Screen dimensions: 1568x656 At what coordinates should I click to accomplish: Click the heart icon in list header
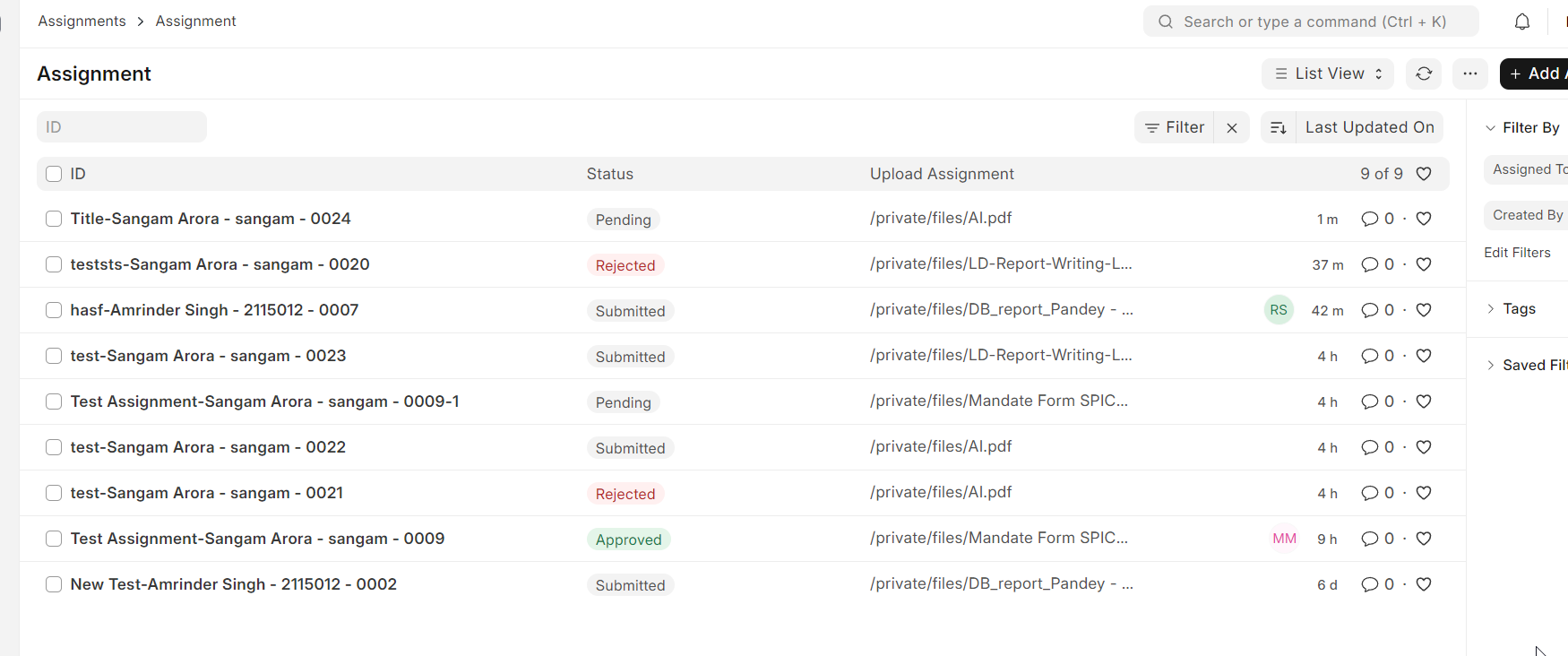(x=1424, y=174)
